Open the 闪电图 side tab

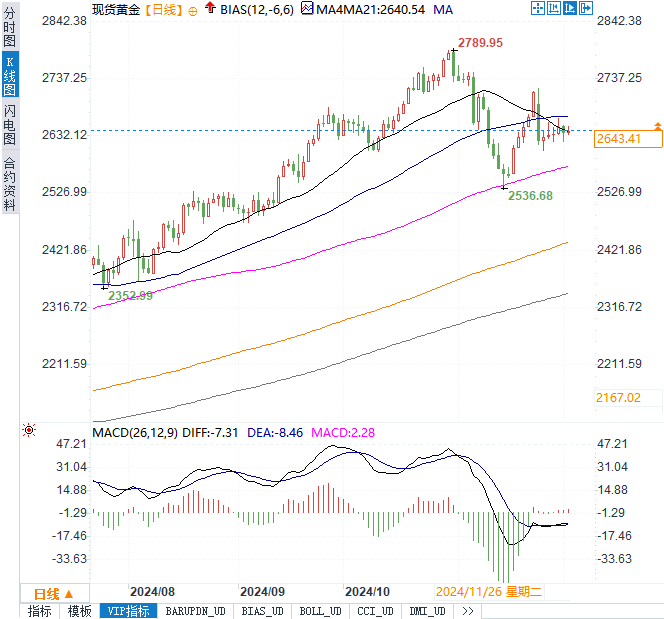pyautogui.click(x=9, y=125)
